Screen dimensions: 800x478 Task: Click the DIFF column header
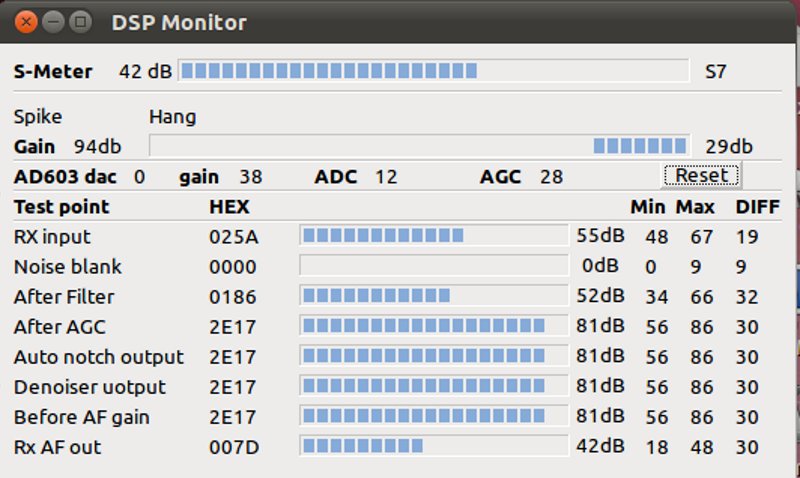click(758, 207)
